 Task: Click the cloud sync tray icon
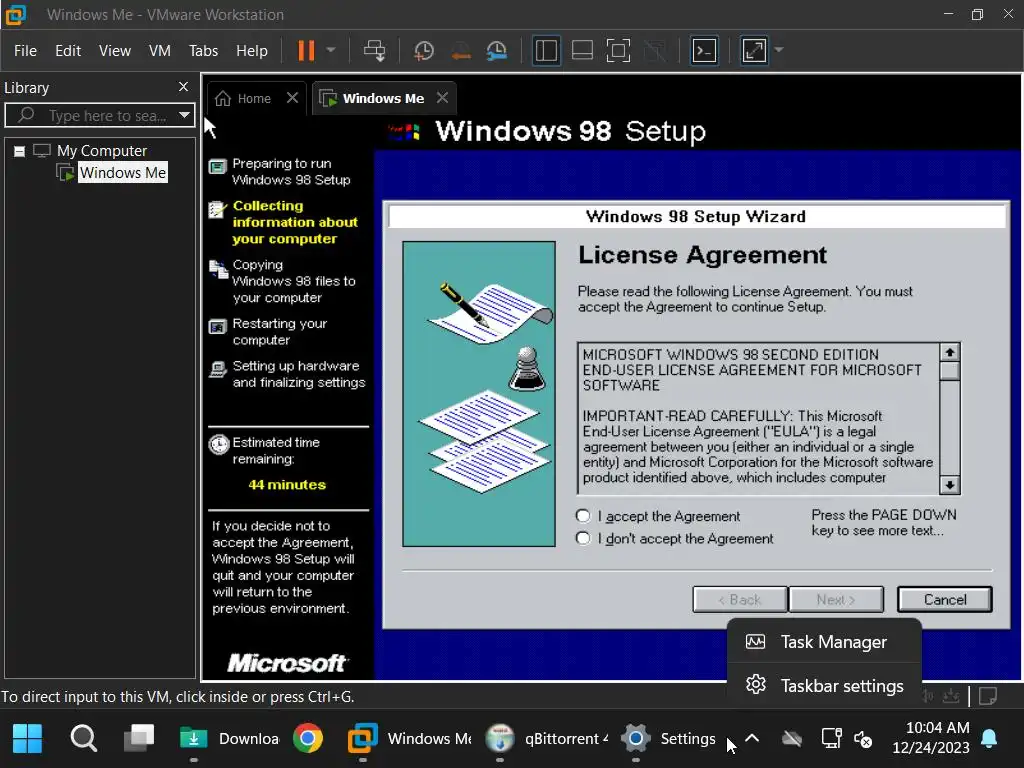[x=792, y=739]
